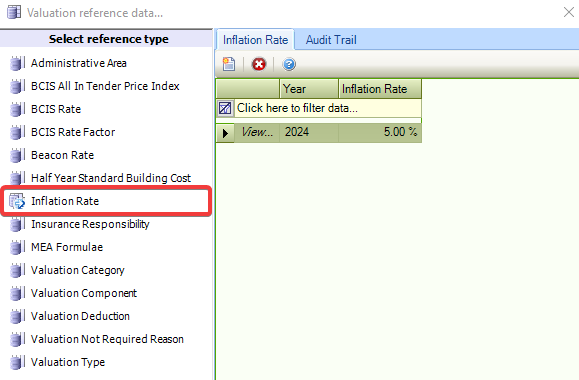Screen dimensions: 579x380
Task: Select MEA Formulae reference type
Action: (x=67, y=247)
